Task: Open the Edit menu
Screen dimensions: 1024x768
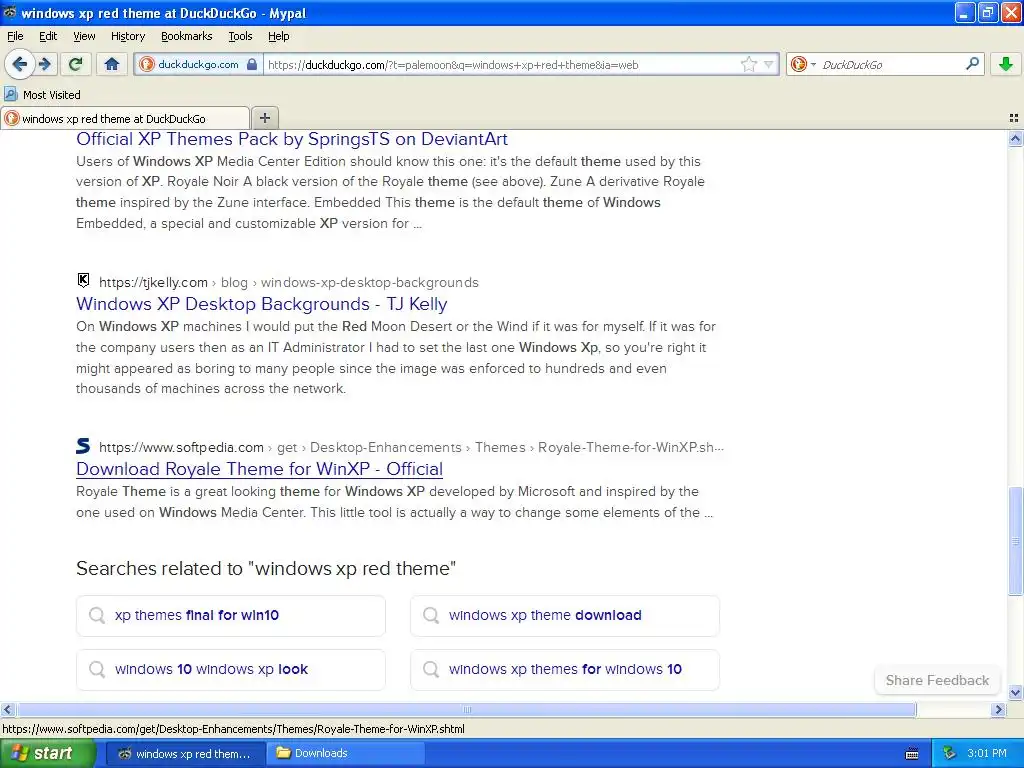Action: (48, 36)
